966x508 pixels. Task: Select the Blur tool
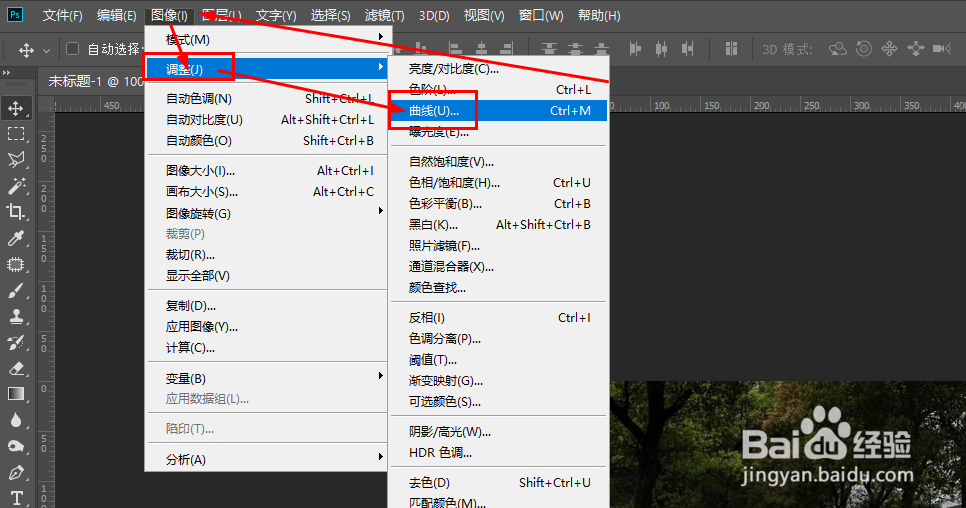[x=15, y=420]
